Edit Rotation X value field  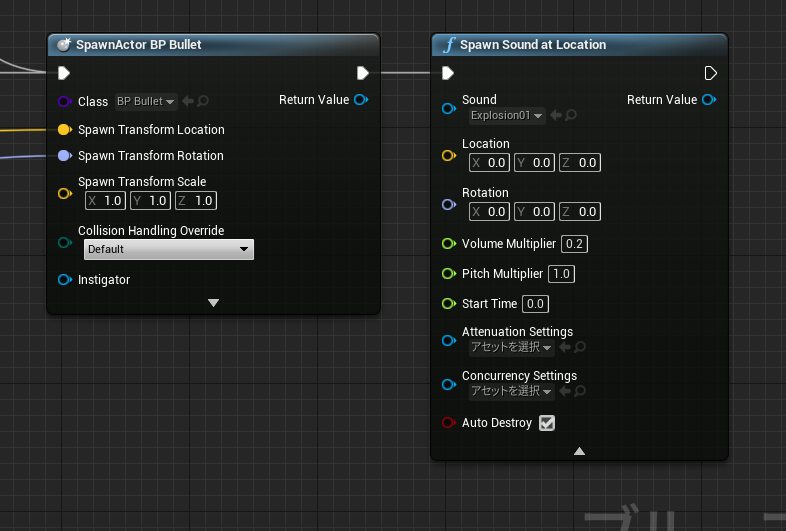point(489,212)
